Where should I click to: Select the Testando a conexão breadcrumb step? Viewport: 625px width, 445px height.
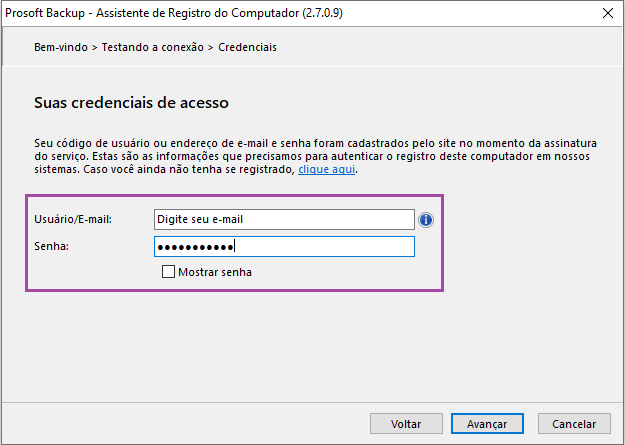pyautogui.click(x=153, y=47)
